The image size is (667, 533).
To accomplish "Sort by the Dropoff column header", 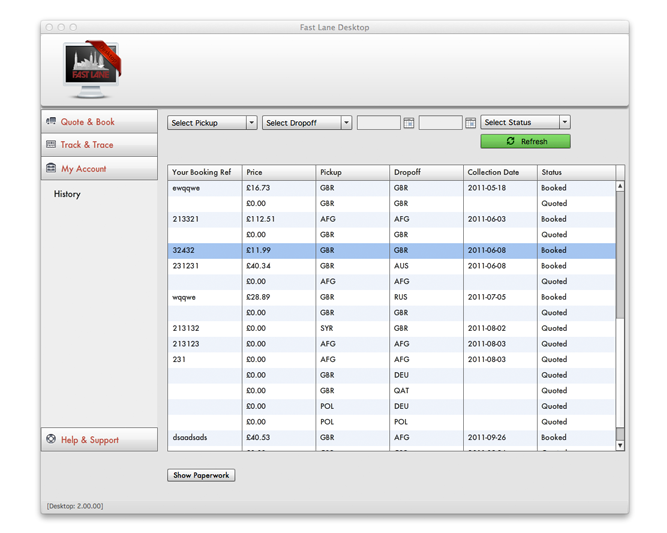I will [426, 172].
